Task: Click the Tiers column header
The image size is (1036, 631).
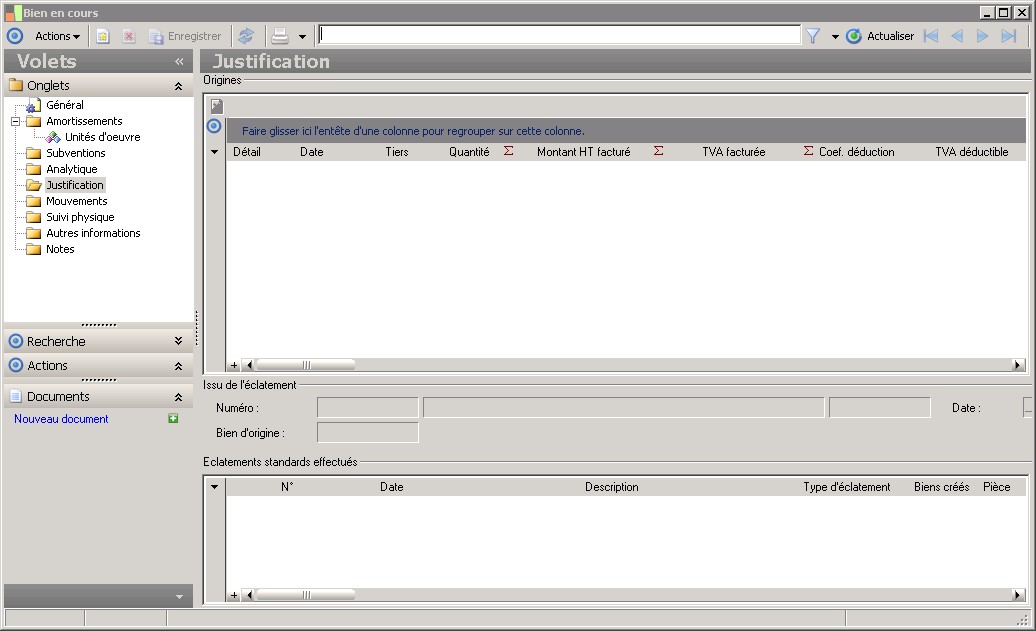Action: point(397,152)
